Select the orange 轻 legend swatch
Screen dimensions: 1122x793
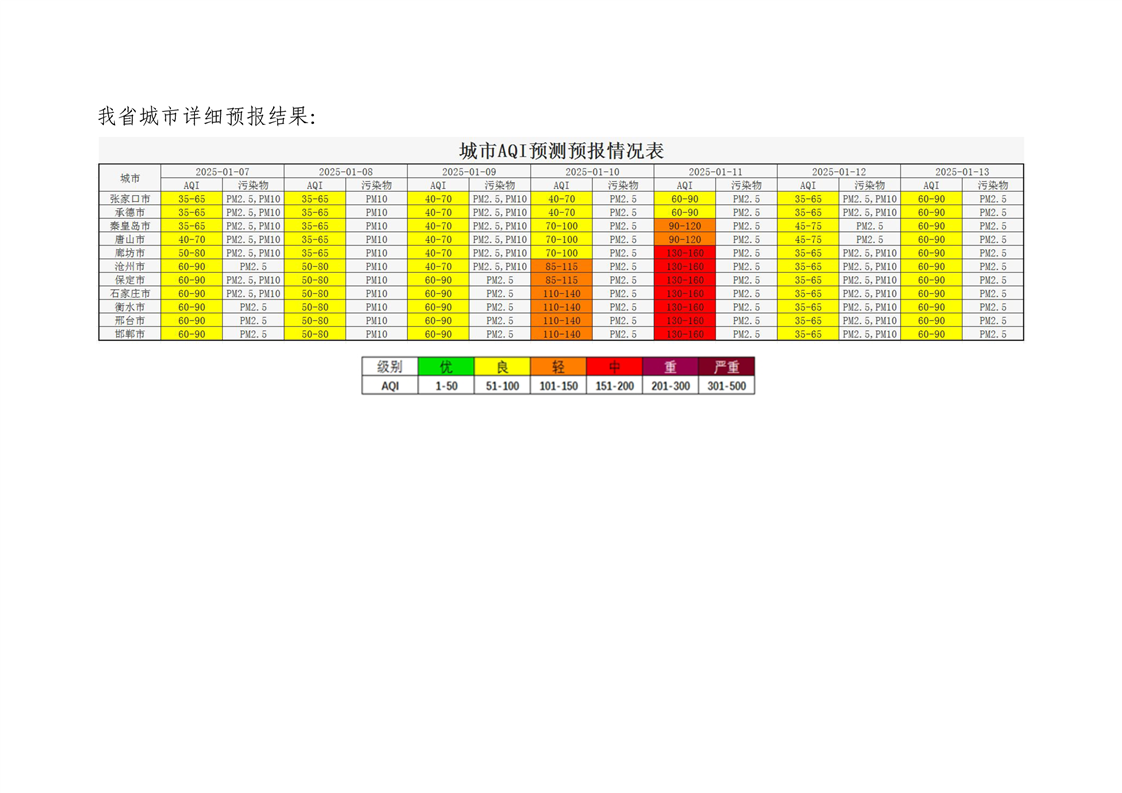(x=558, y=367)
